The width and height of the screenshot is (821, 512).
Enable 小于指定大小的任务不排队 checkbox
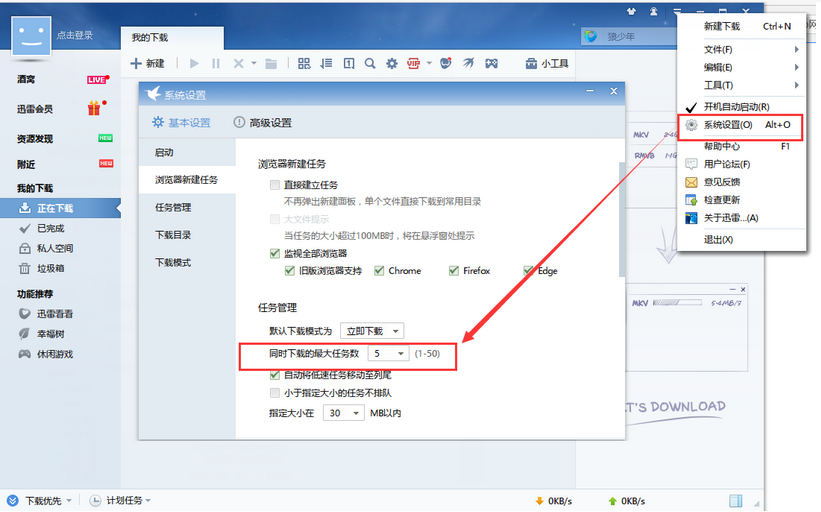(275, 393)
